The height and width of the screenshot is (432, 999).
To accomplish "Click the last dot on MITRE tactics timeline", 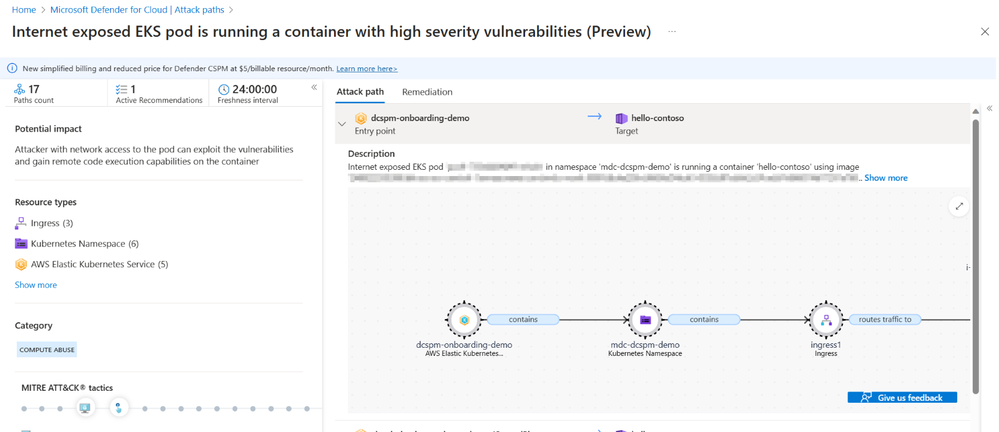I will pyautogui.click(x=306, y=408).
